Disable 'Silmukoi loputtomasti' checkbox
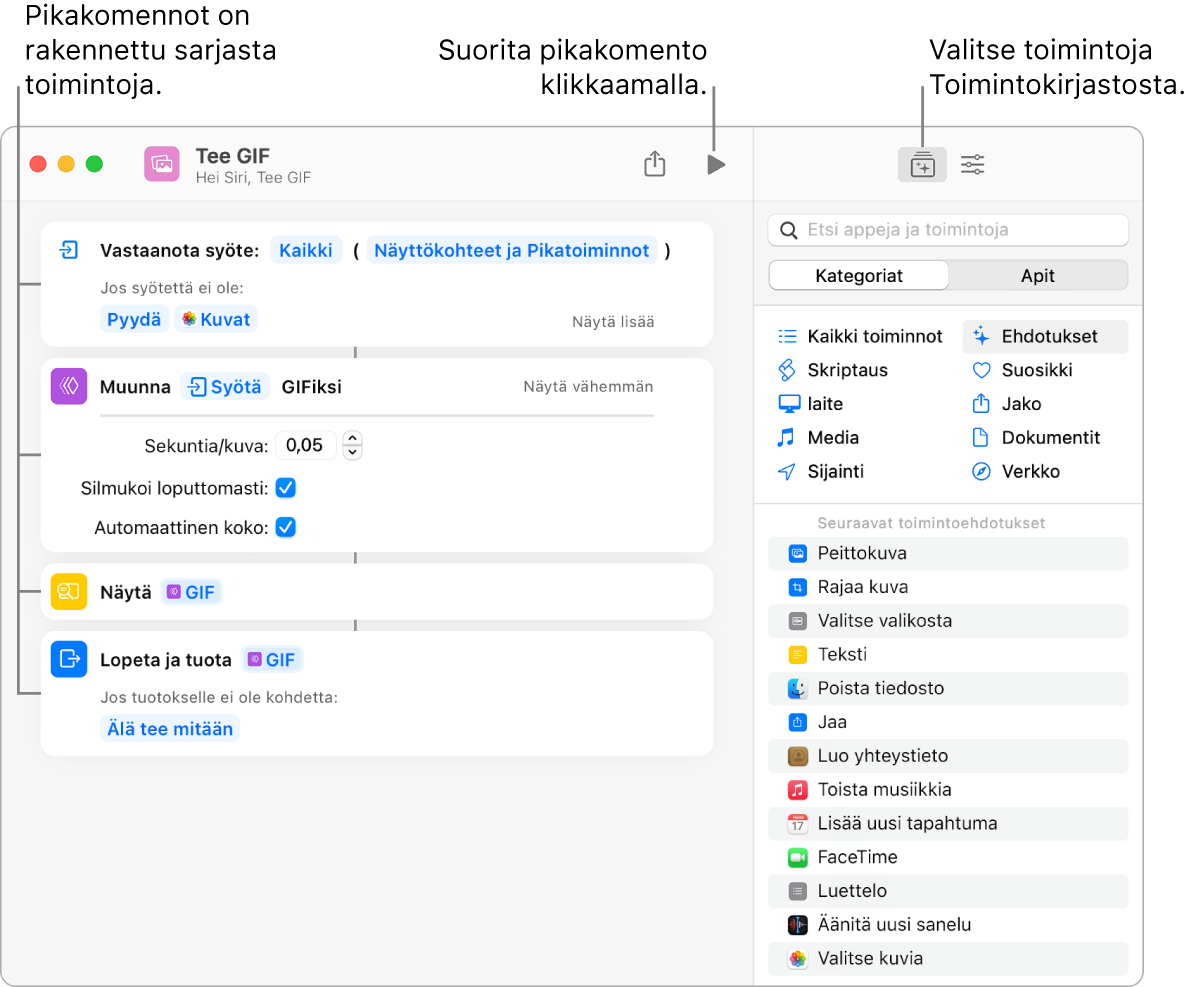 coord(285,486)
